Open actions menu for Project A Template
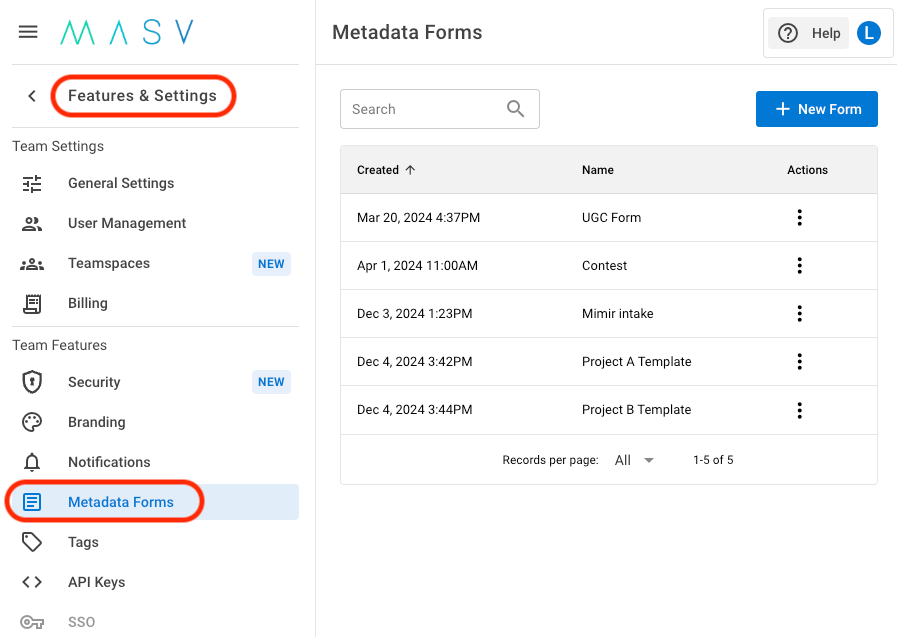 point(800,361)
